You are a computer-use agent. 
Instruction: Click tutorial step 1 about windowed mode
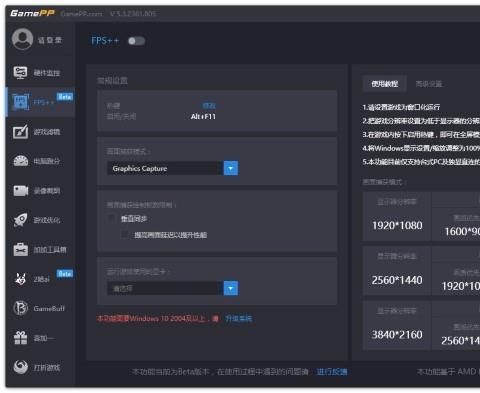coord(401,107)
